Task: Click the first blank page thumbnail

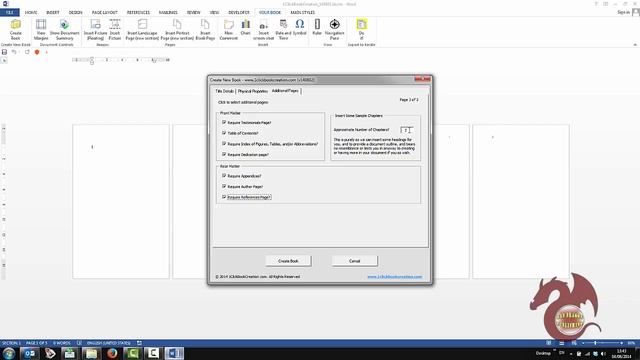Action: pos(121,202)
